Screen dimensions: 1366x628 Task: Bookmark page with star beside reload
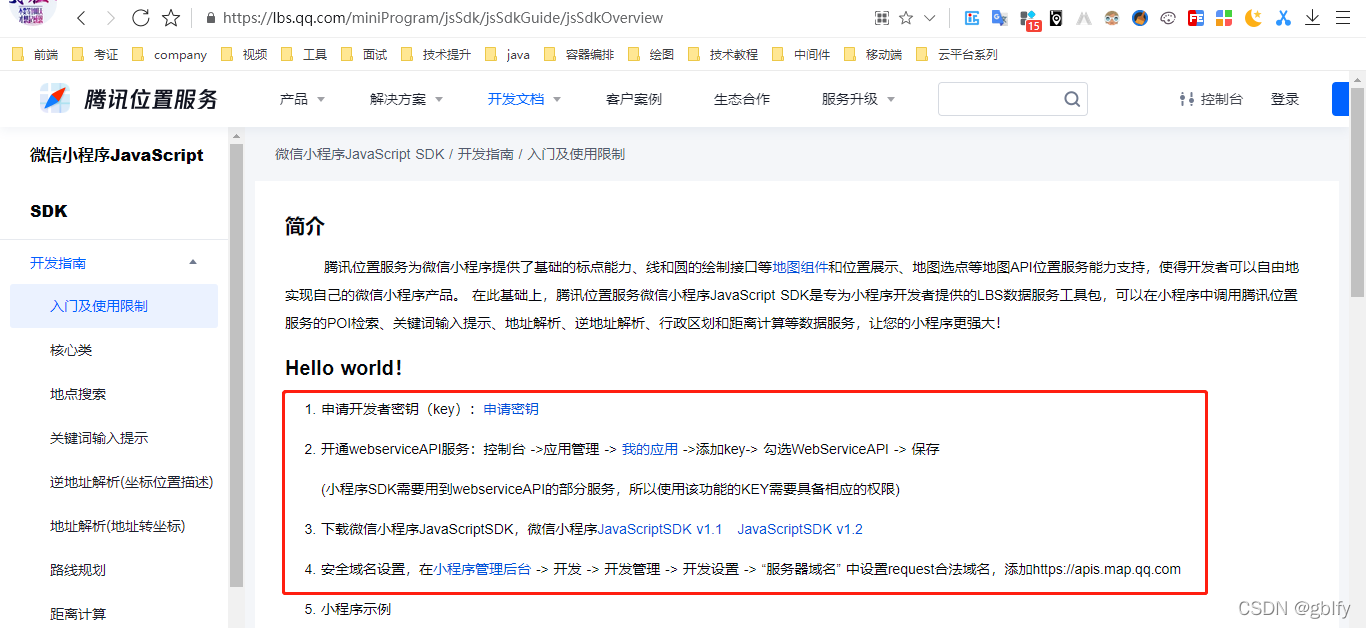(171, 18)
